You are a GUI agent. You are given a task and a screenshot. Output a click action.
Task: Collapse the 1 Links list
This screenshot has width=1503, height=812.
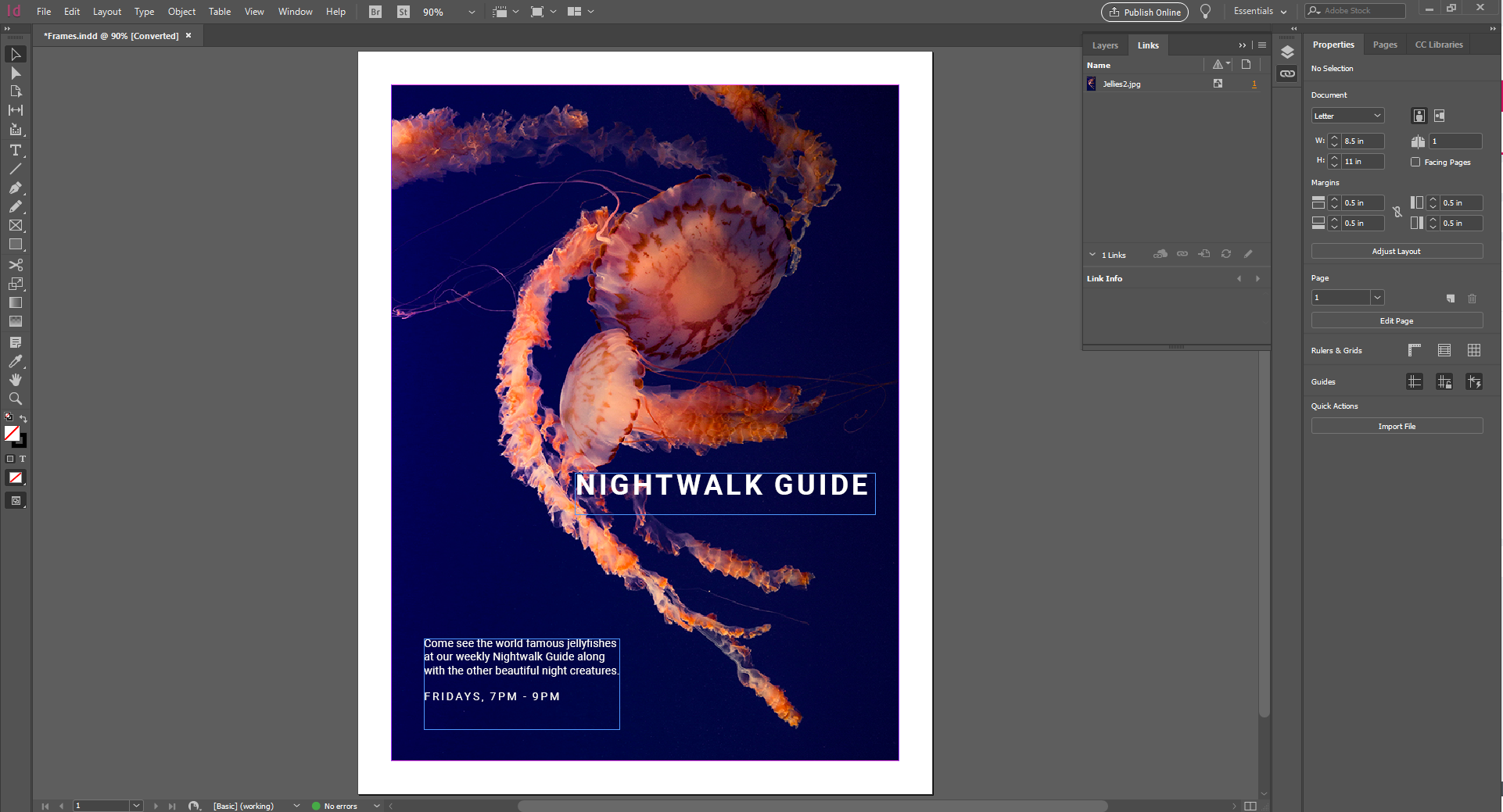[1092, 254]
